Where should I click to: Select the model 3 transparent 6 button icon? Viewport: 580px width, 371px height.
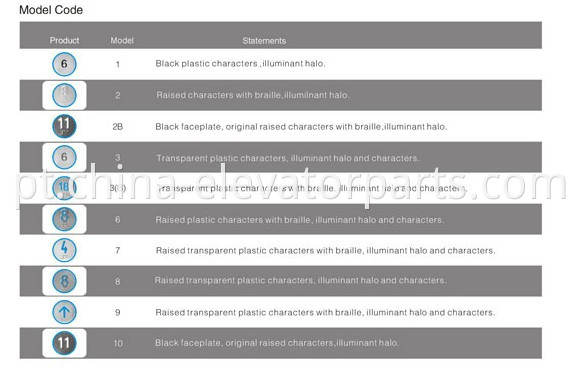point(64,157)
